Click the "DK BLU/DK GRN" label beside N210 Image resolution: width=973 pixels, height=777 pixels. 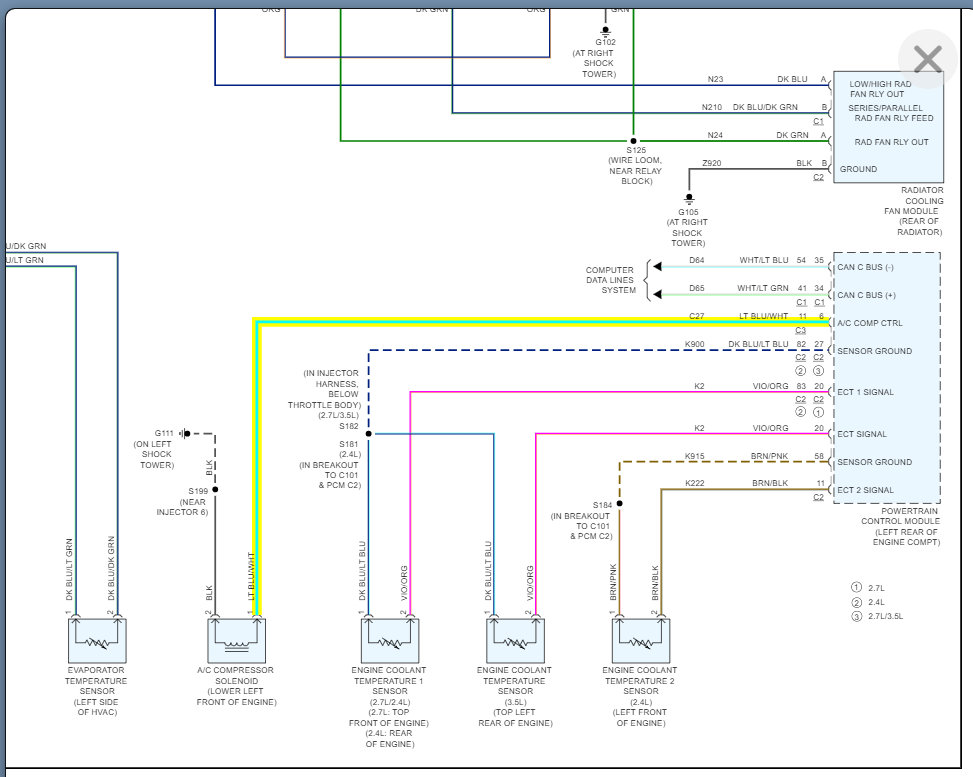pyautogui.click(x=765, y=107)
